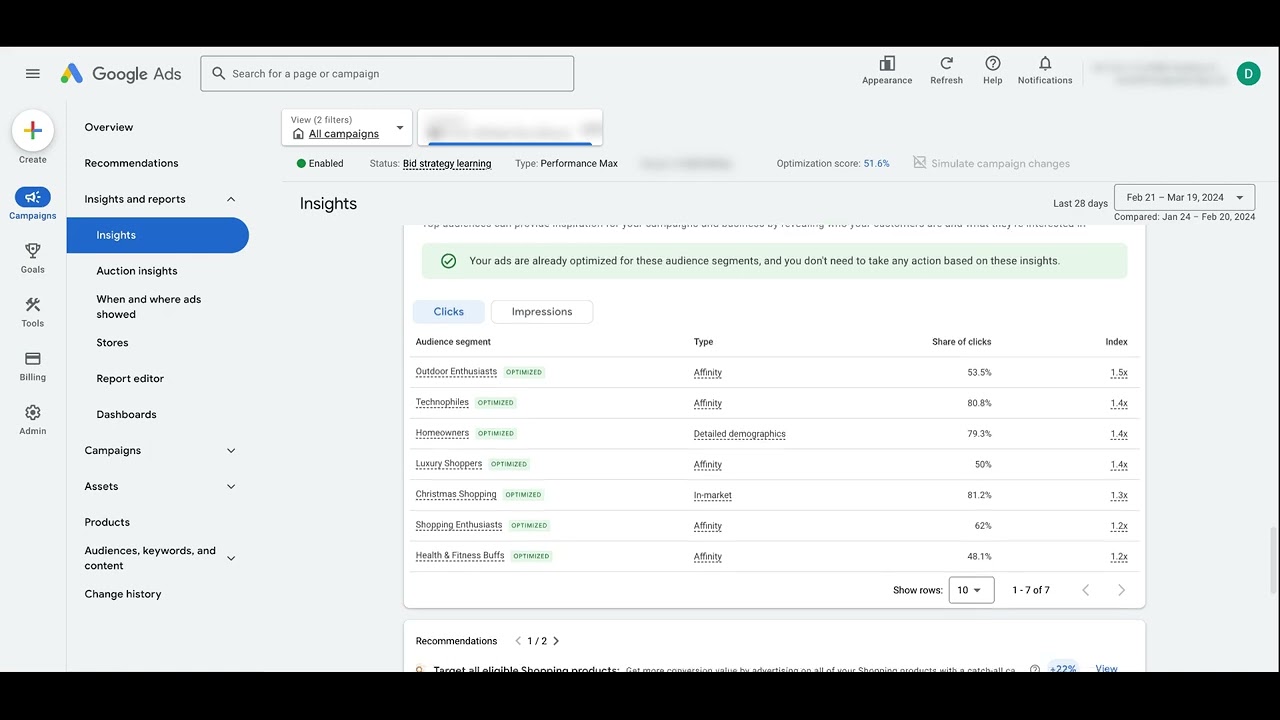Open the hamburger main menu
Screen dimensions: 1280x720
[x=33, y=74]
